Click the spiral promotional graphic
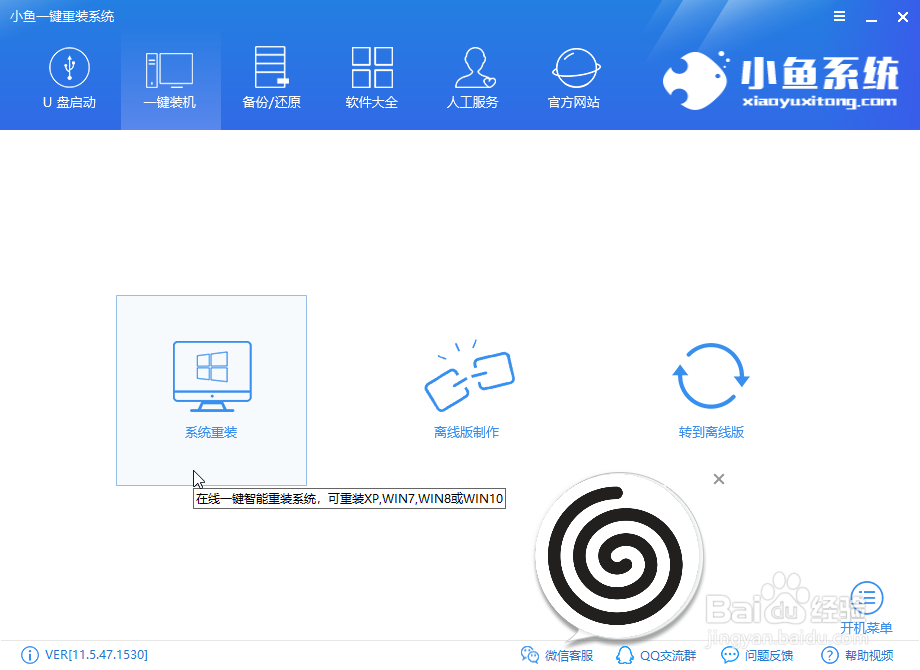Screen dimensions: 920x670 pos(618,557)
